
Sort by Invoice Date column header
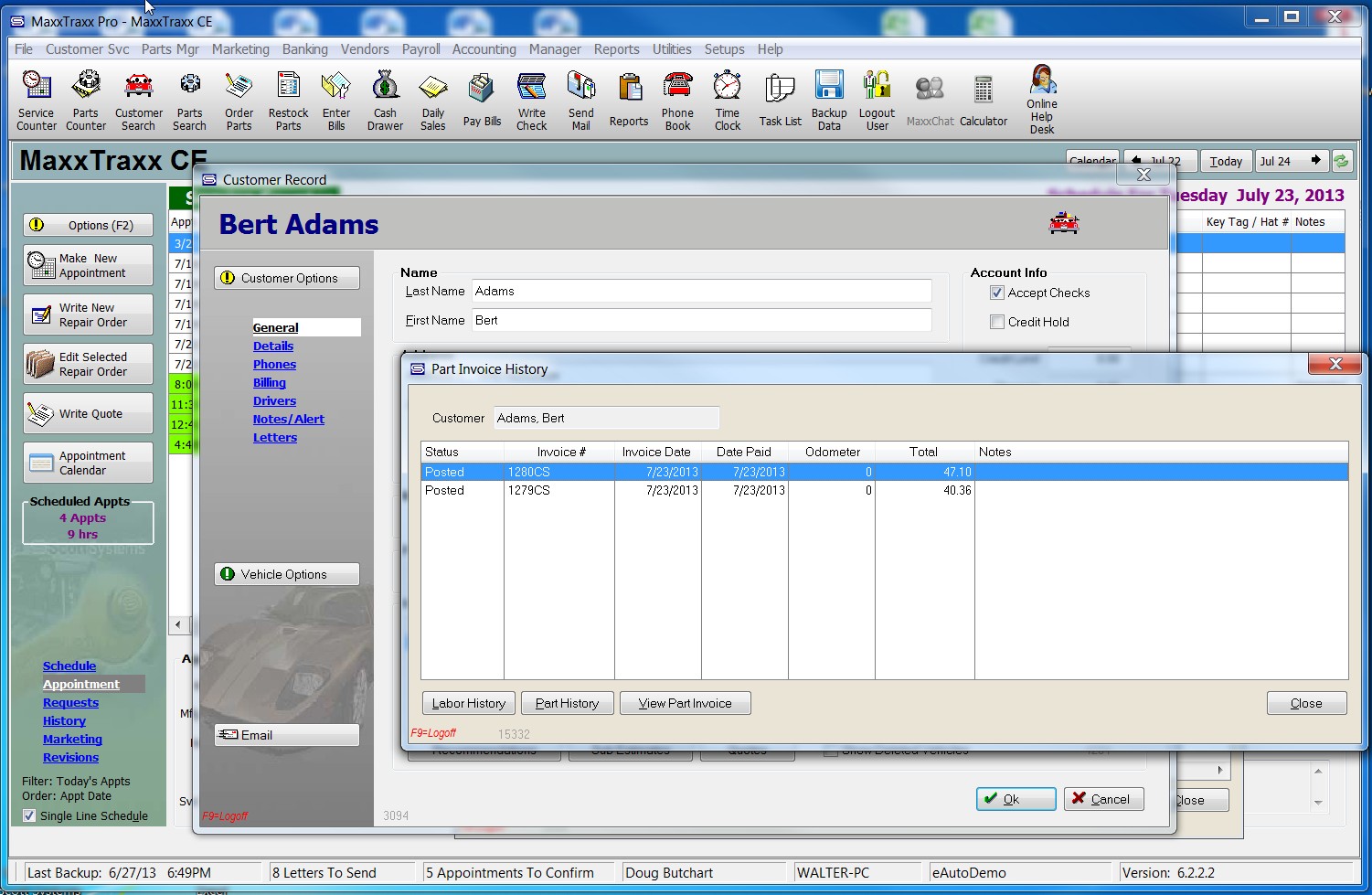[x=656, y=452]
